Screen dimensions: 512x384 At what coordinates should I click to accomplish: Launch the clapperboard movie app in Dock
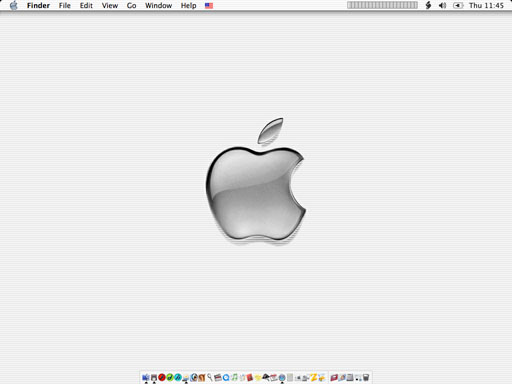[218, 378]
